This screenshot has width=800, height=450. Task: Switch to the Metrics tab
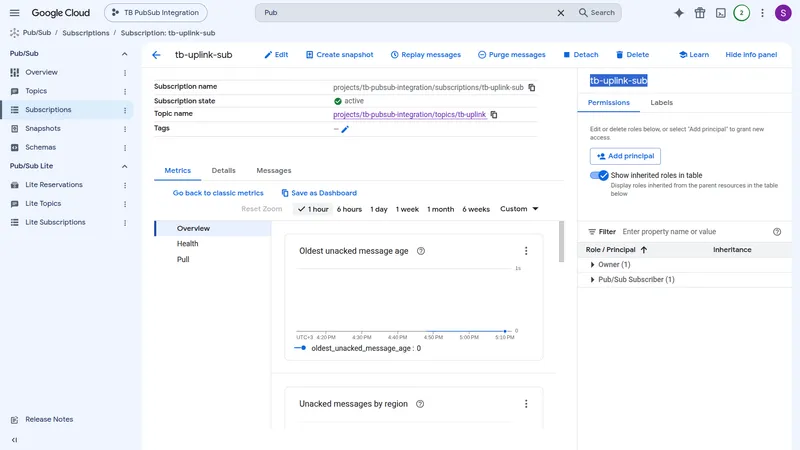[x=178, y=170]
